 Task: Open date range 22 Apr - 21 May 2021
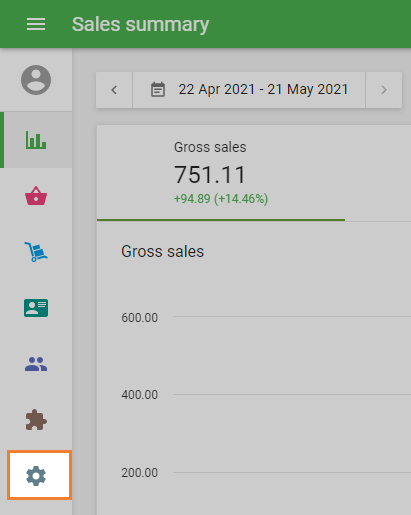tap(249, 90)
